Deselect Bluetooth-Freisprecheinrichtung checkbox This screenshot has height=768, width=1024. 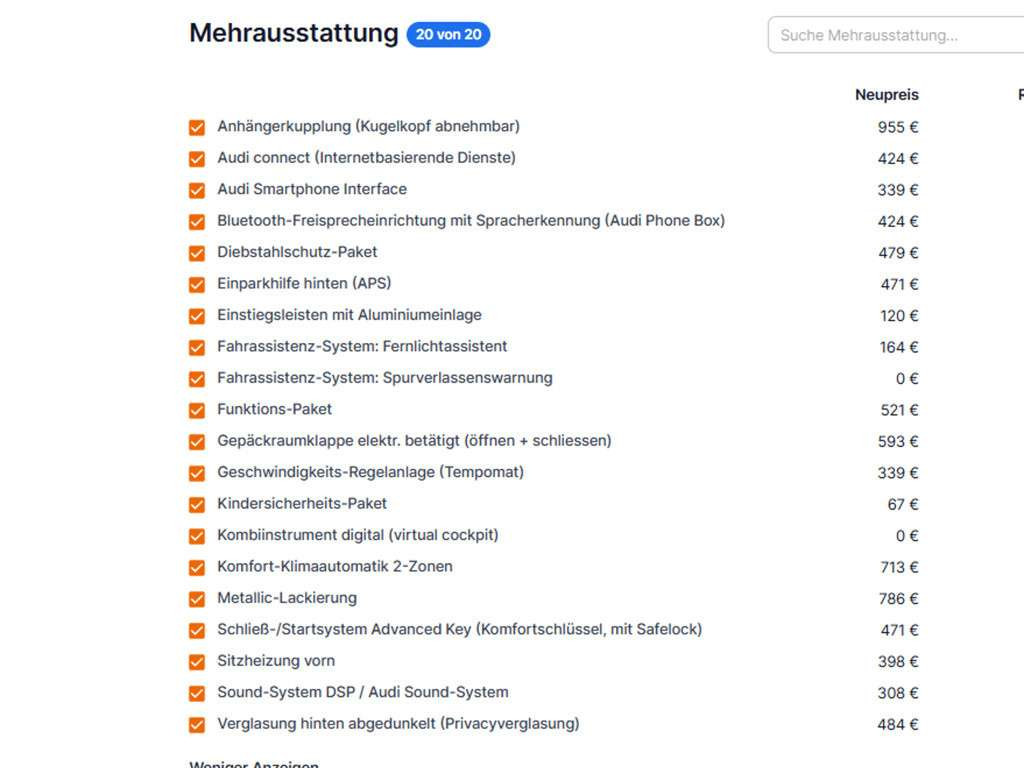[x=197, y=222]
